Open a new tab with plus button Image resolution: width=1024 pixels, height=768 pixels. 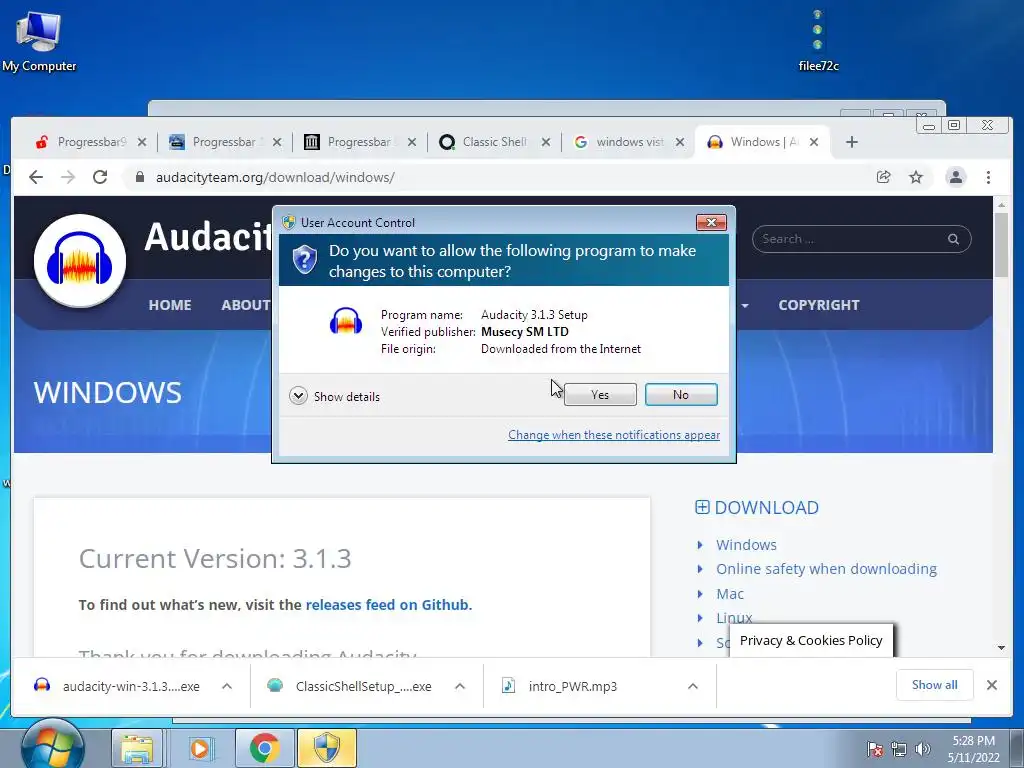pos(852,142)
